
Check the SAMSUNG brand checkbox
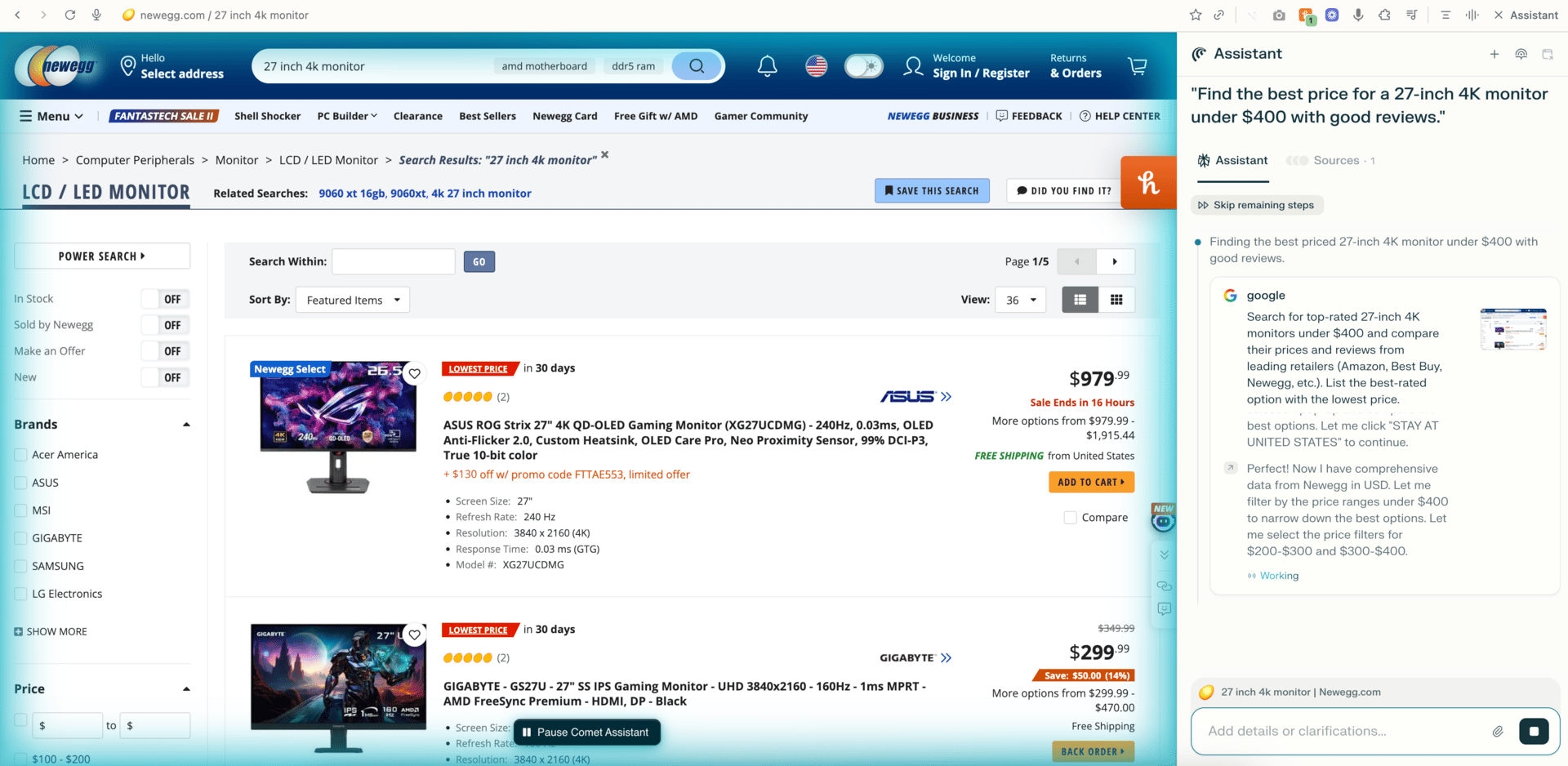[x=21, y=566]
